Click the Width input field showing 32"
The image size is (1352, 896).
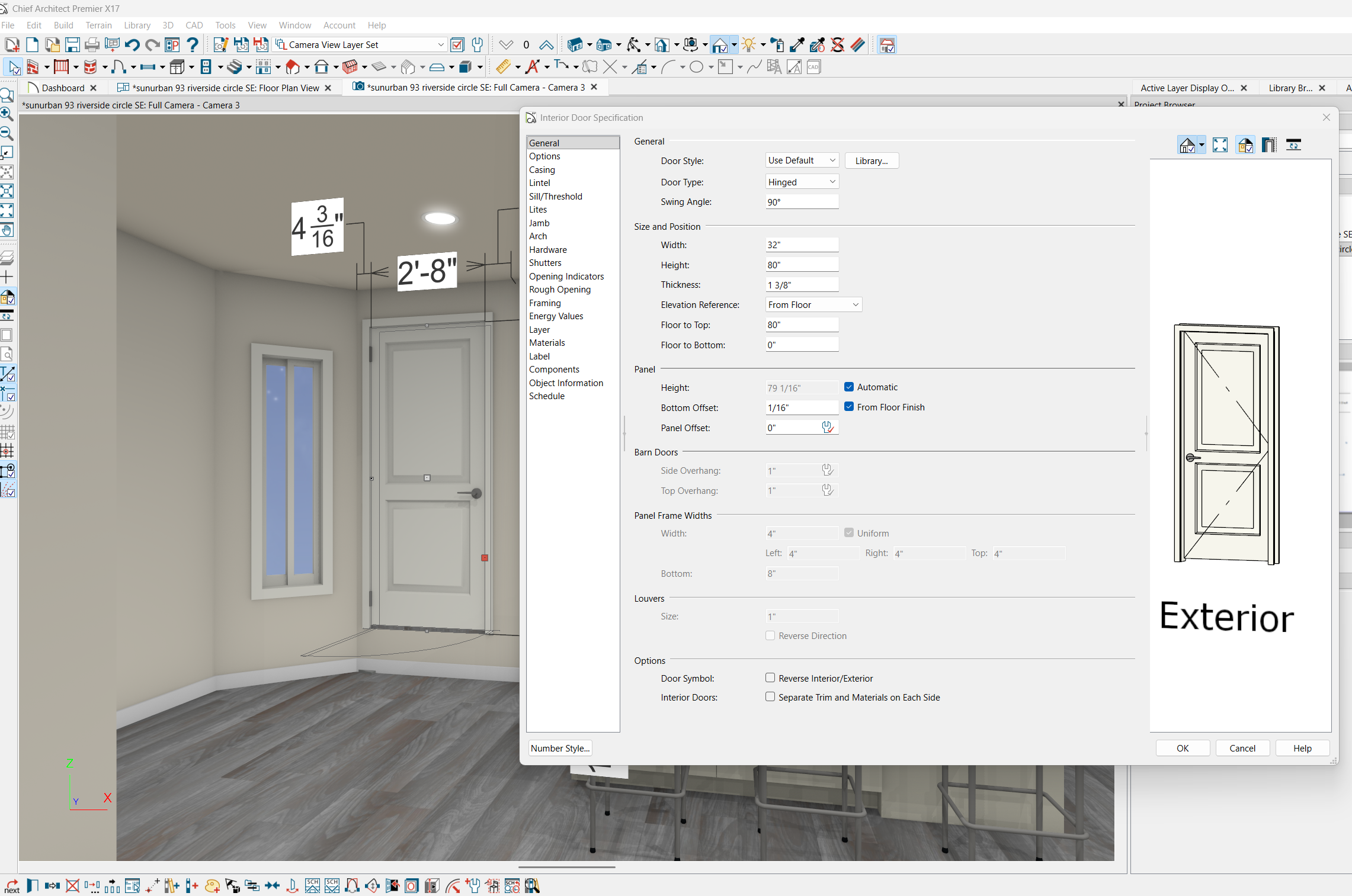[802, 245]
